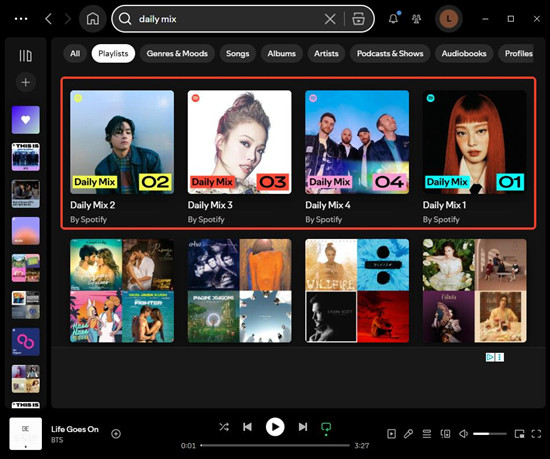Toggle the lyrics microphone icon
The width and height of the screenshot is (550, 459).
point(408,434)
